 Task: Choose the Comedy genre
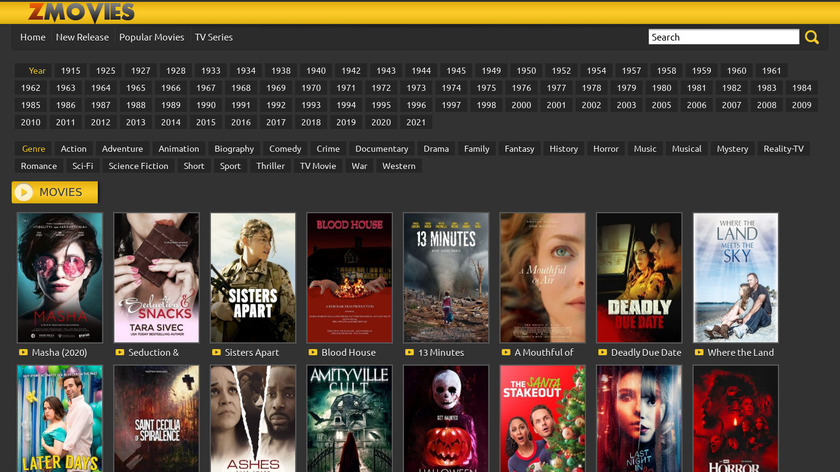[285, 148]
